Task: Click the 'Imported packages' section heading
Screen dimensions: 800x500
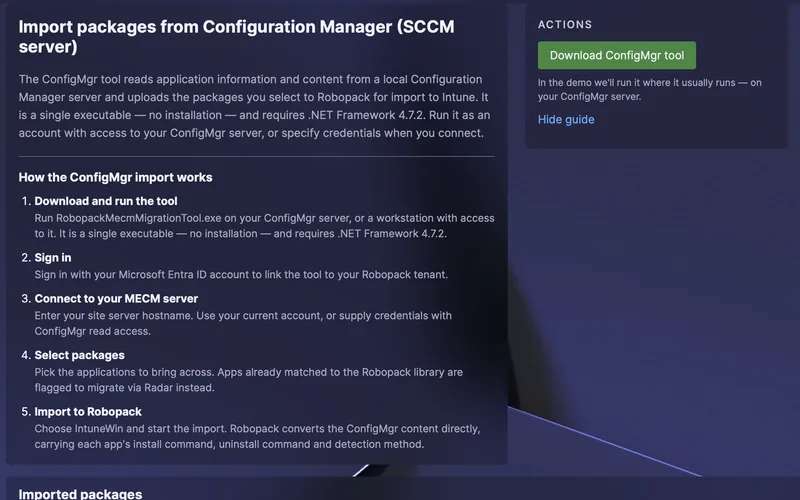Action: 80,494
